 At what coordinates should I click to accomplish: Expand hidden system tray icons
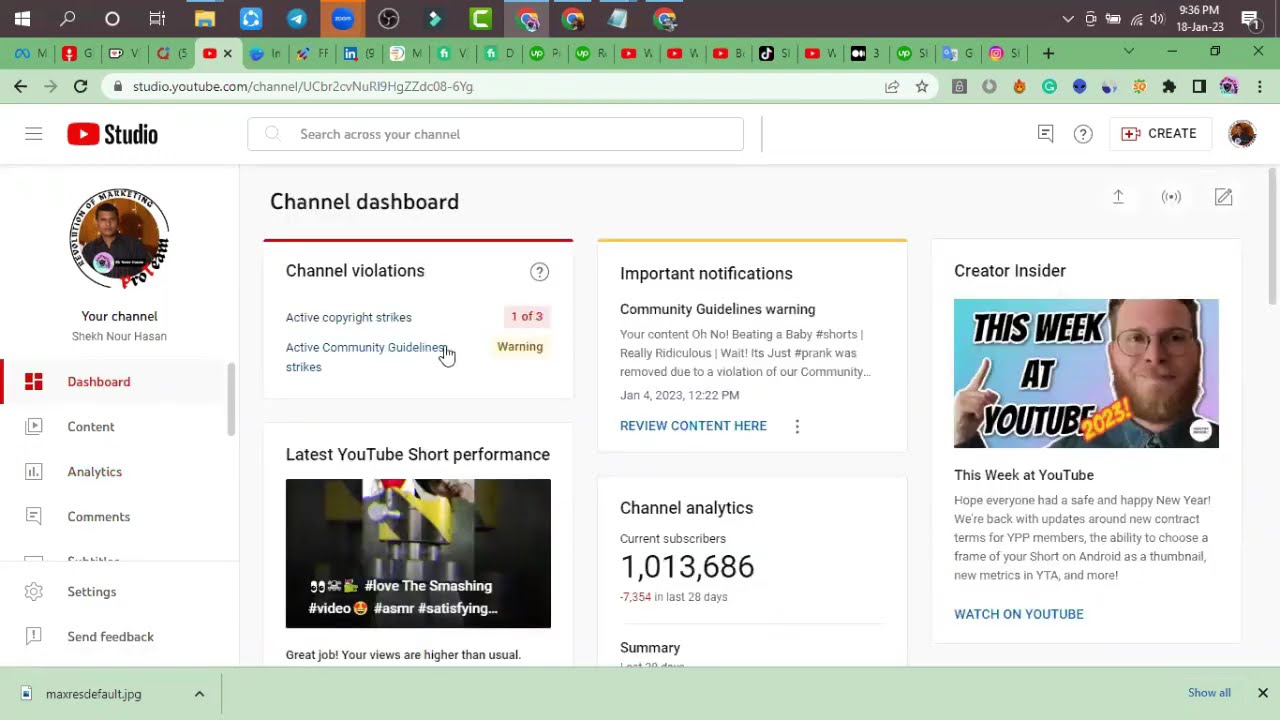point(1068,19)
